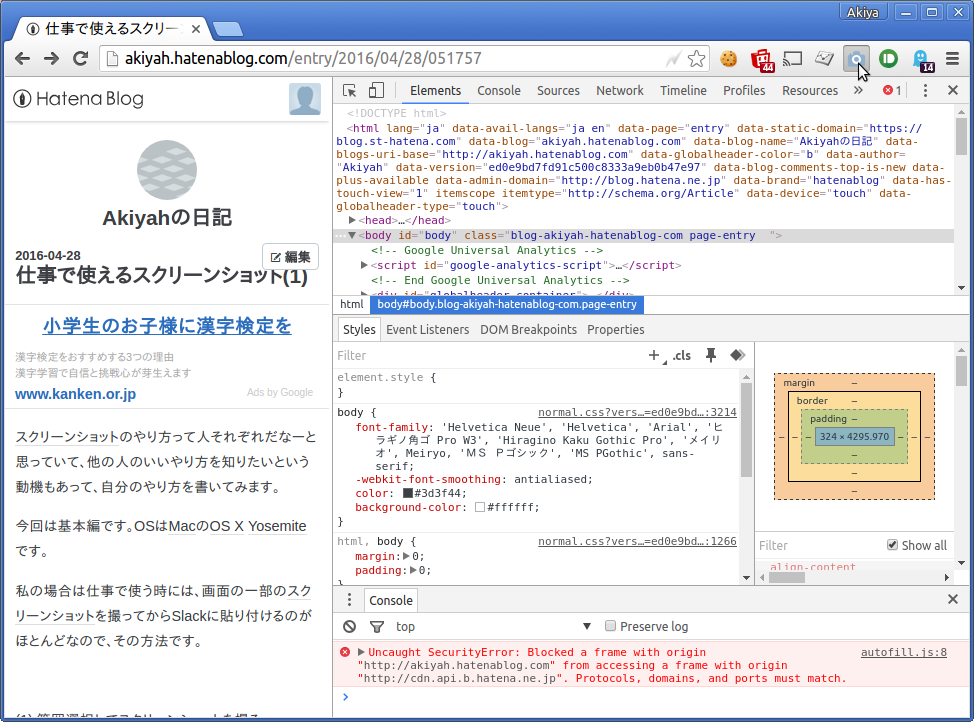Open the Timeline tab
This screenshot has height=722, width=974.
coord(683,91)
